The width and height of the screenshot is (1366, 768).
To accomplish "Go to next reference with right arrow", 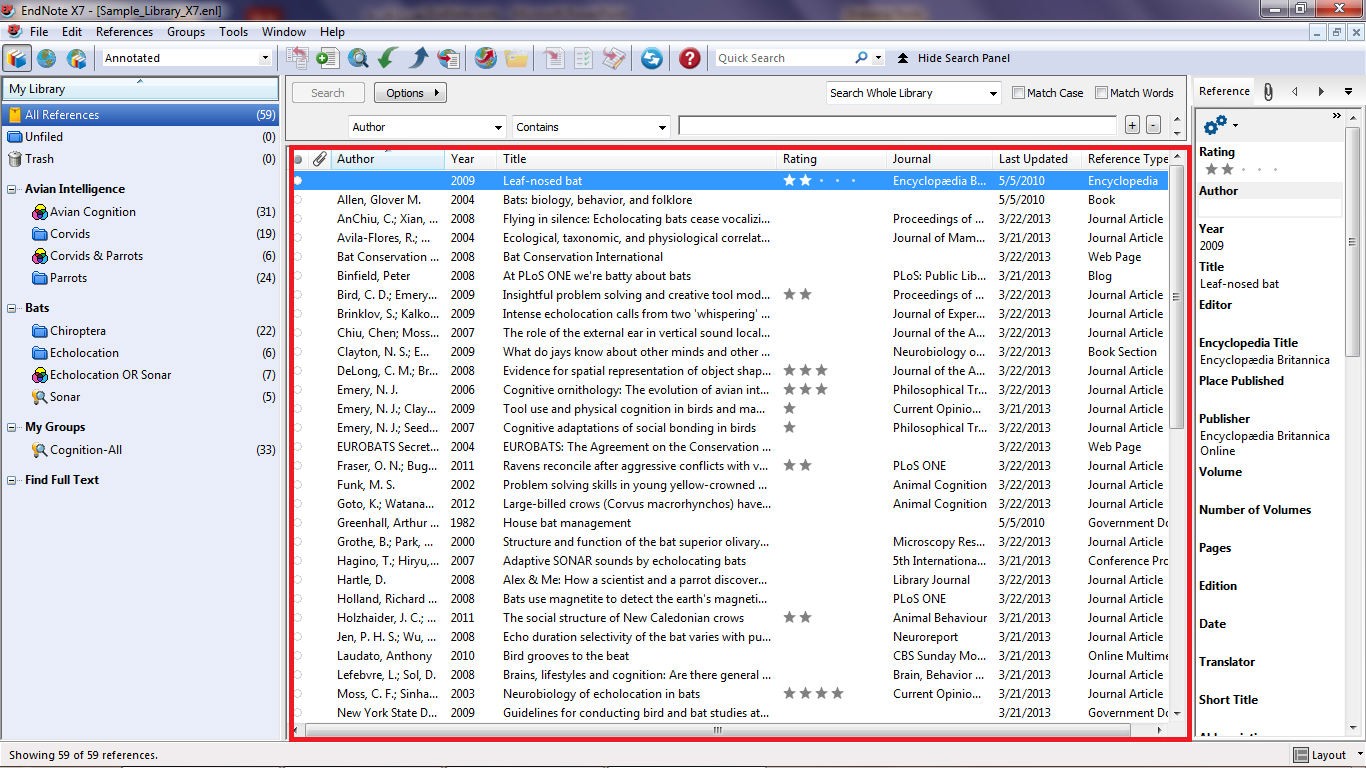I will click(1321, 91).
